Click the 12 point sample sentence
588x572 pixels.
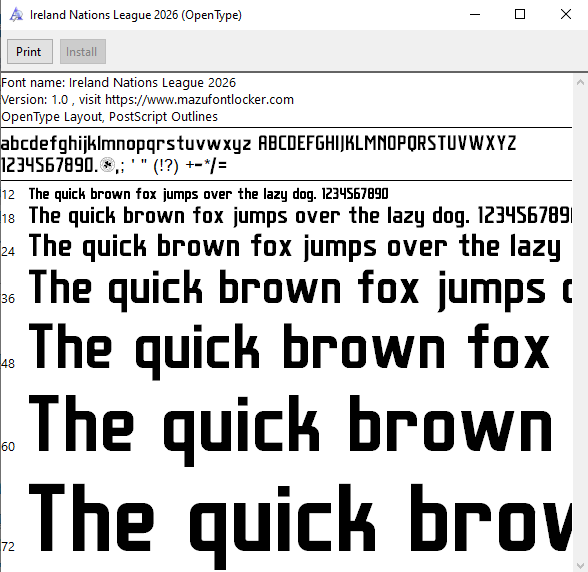208,194
